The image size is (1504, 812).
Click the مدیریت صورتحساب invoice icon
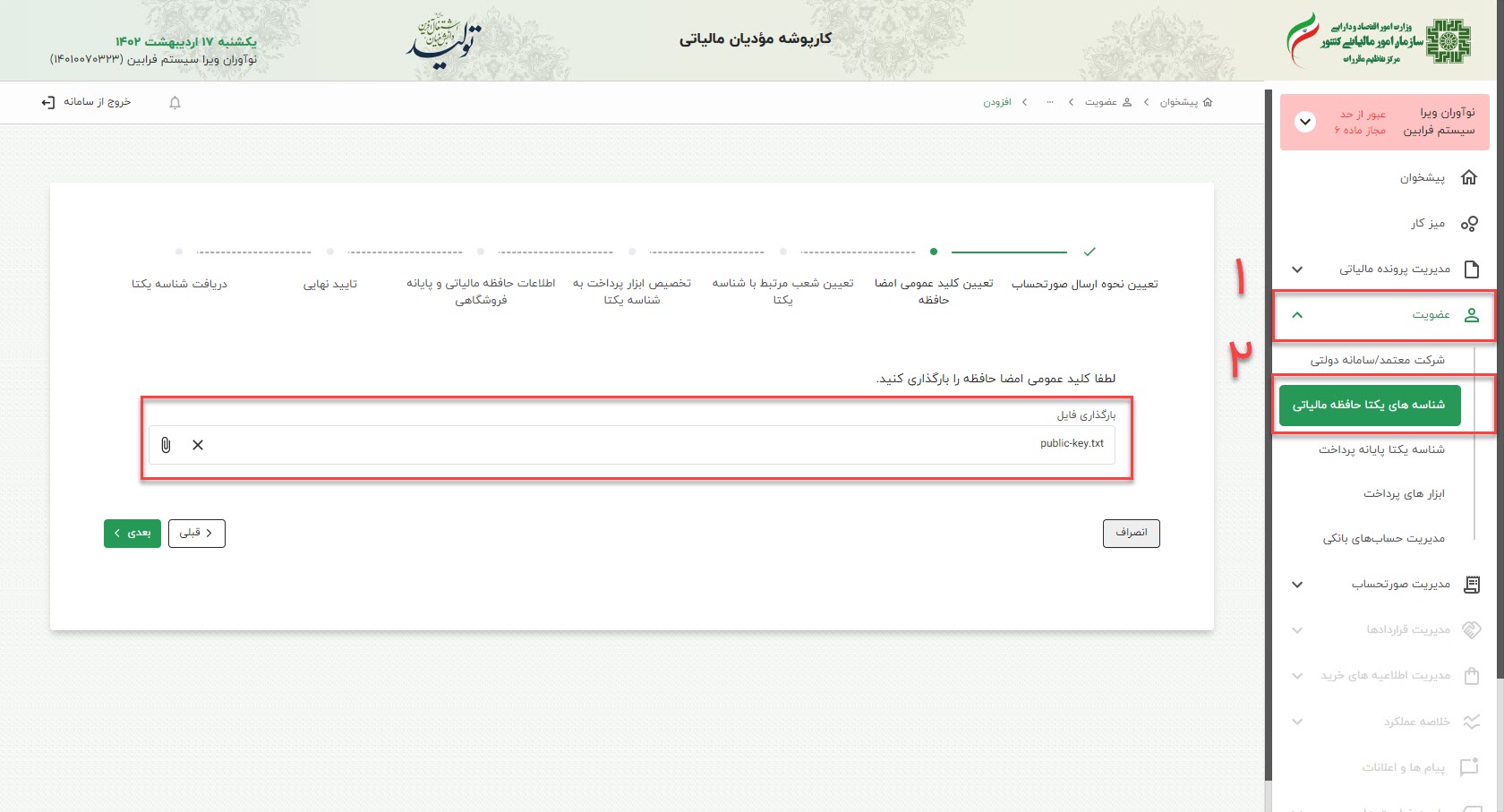tap(1471, 585)
